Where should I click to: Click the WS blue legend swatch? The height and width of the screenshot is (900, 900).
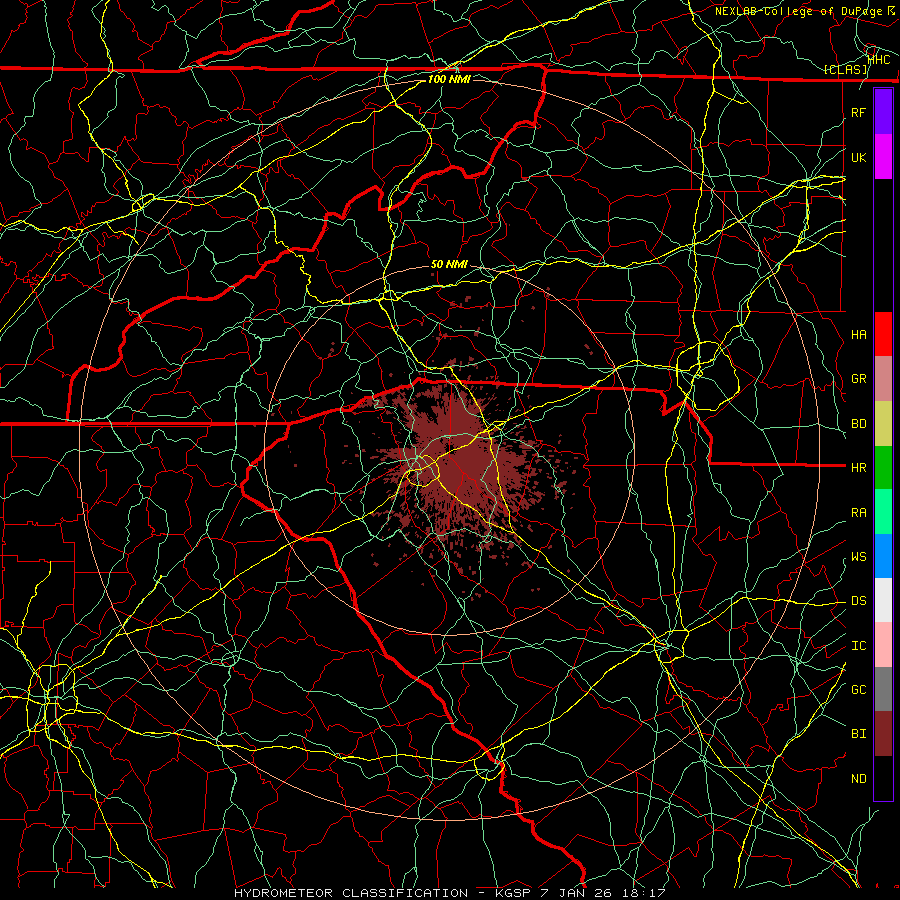[x=883, y=556]
